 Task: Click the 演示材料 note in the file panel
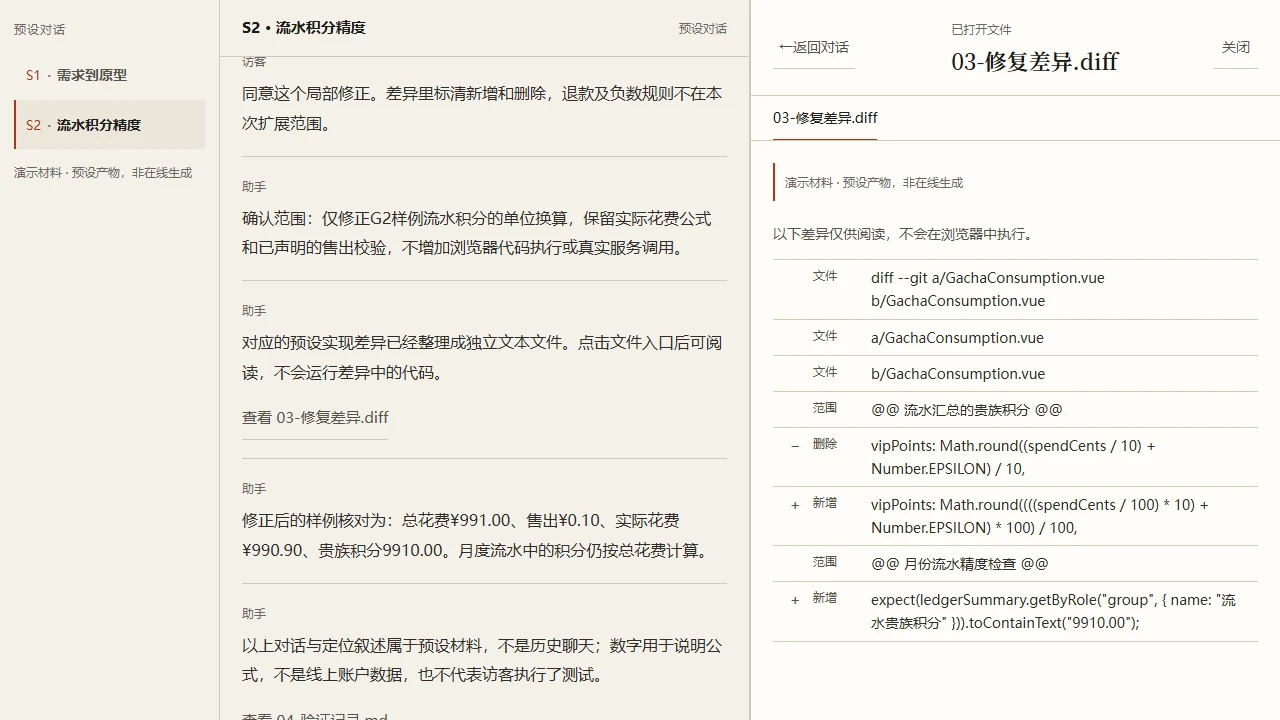point(874,183)
